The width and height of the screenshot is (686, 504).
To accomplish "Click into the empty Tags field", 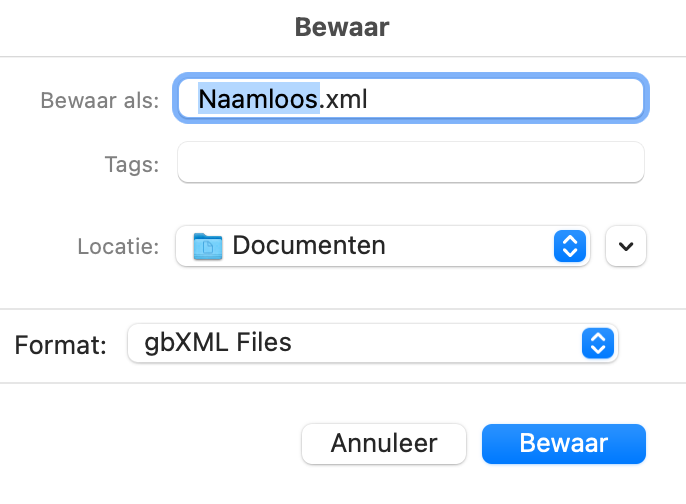I will [x=411, y=162].
